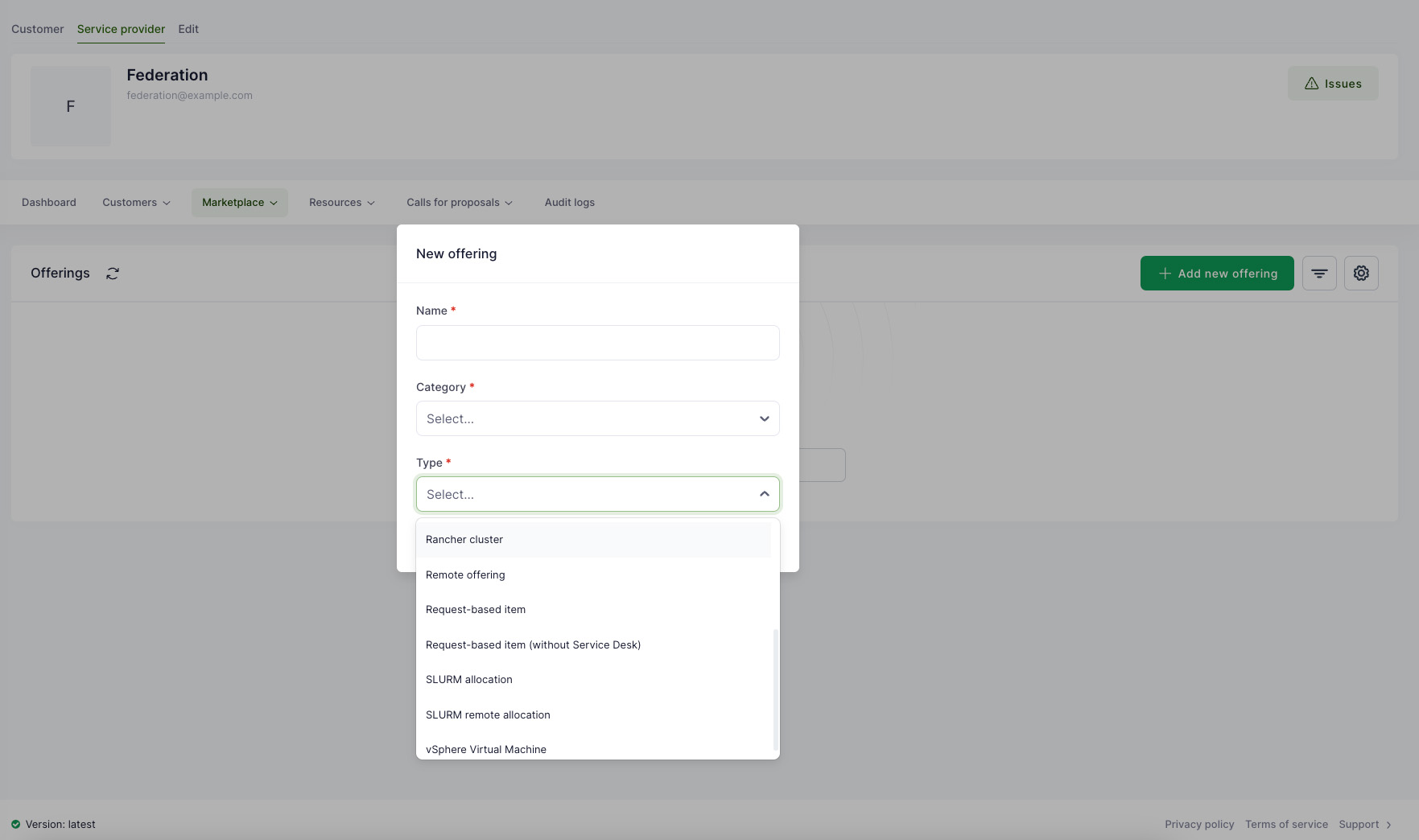Choose SLURM allocation type

click(469, 680)
